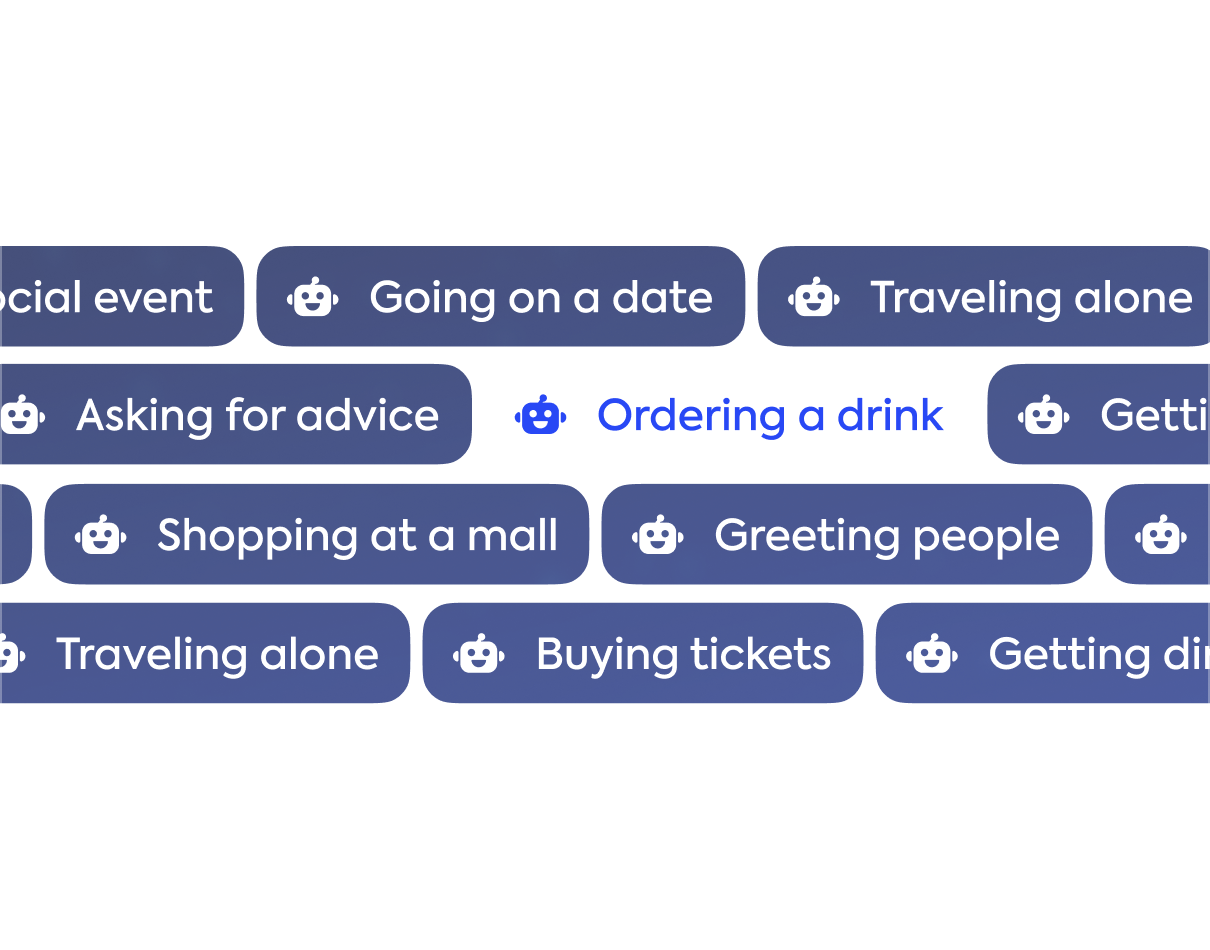Choose the Greeting people scenario
This screenshot has height=950, width=1210.
847,535
